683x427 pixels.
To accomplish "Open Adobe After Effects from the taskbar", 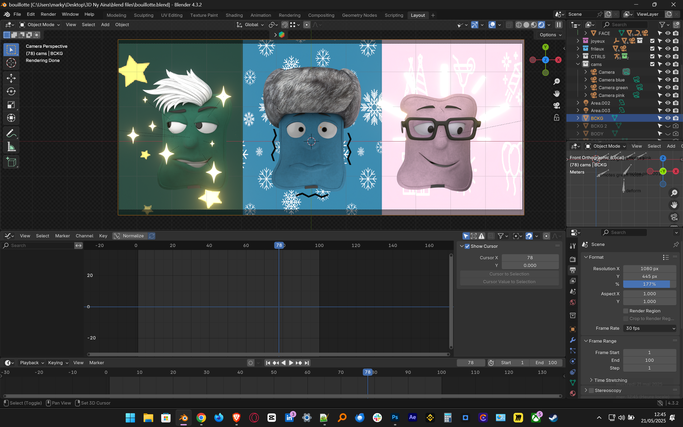I will click(x=412, y=418).
